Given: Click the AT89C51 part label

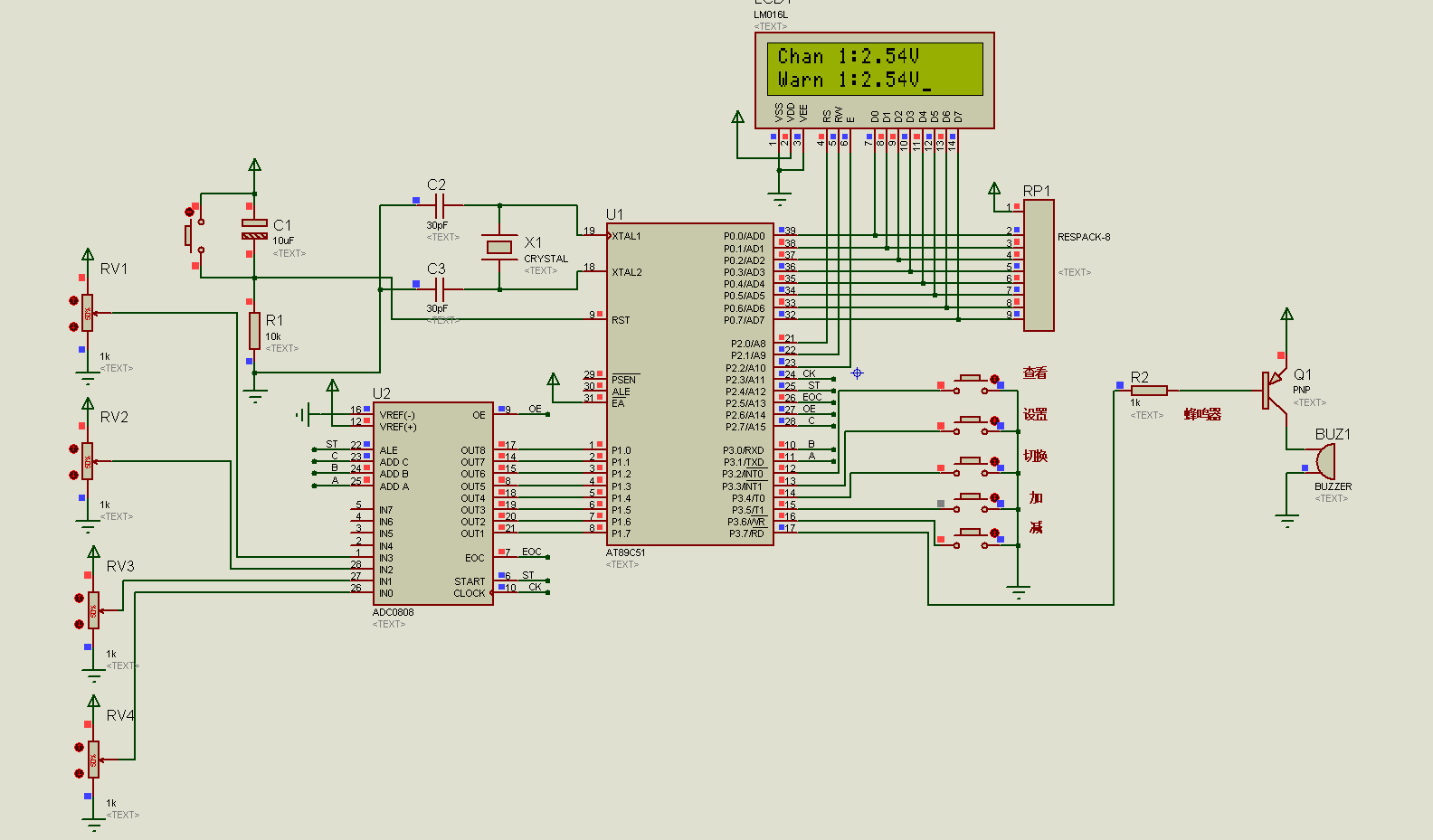Looking at the screenshot, I should pyautogui.click(x=625, y=552).
